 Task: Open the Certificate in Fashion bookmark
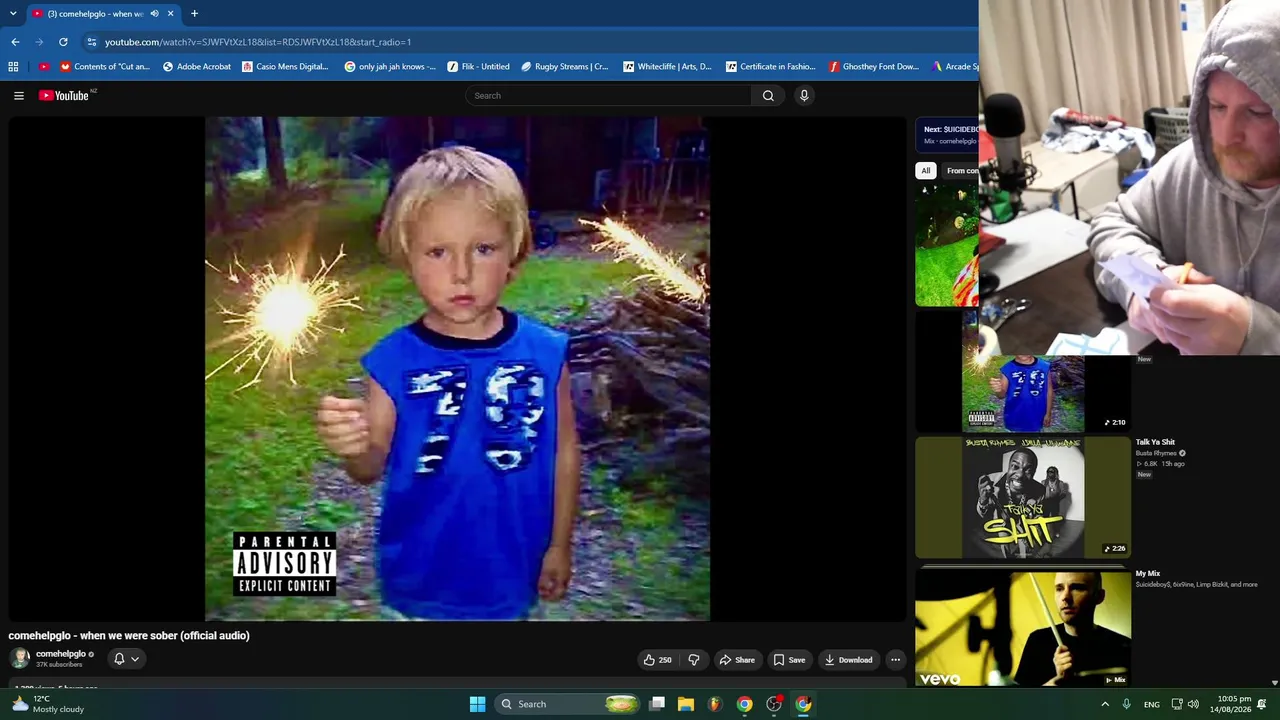770,67
